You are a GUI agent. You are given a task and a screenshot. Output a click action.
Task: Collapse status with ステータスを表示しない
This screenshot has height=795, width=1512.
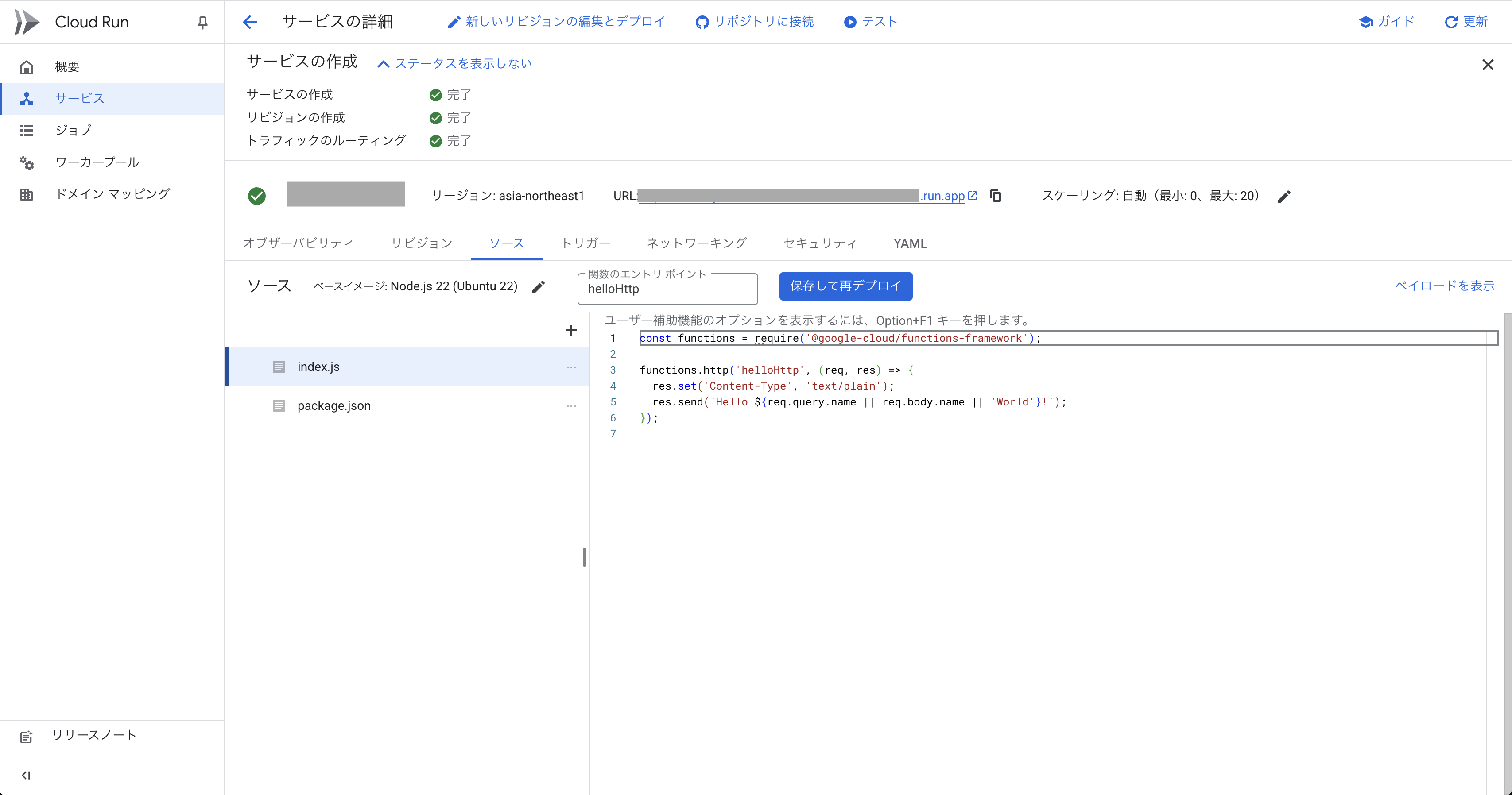point(455,63)
